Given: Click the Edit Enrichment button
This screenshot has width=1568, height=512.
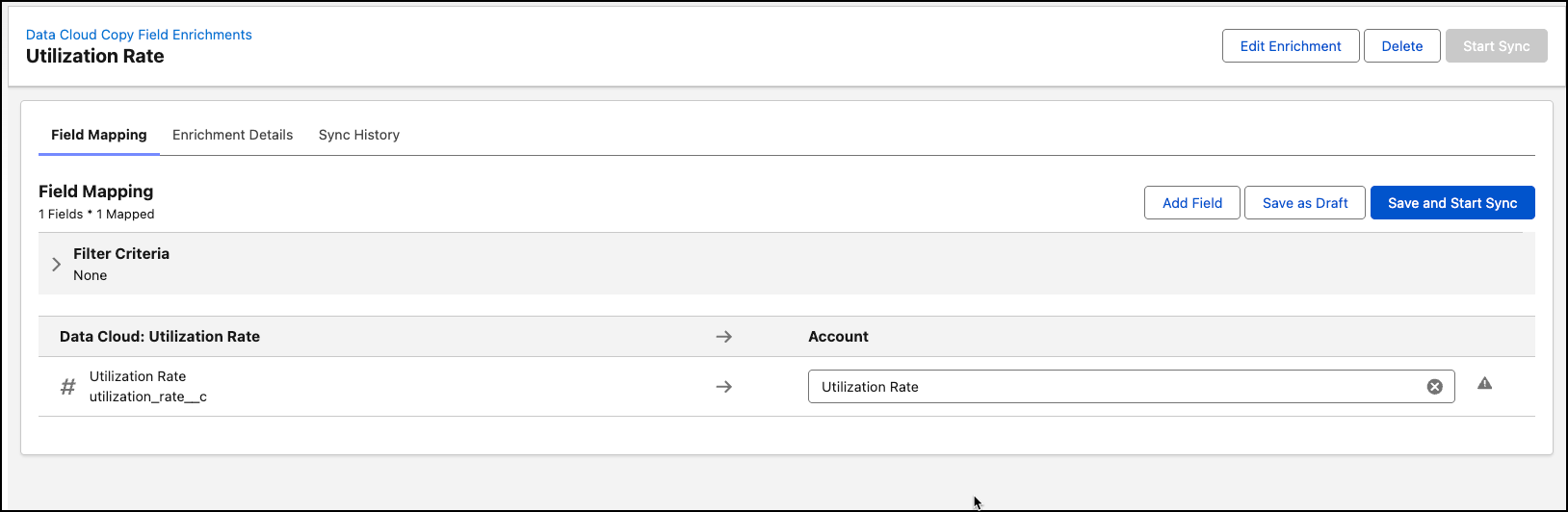Looking at the screenshot, I should click(x=1290, y=46).
